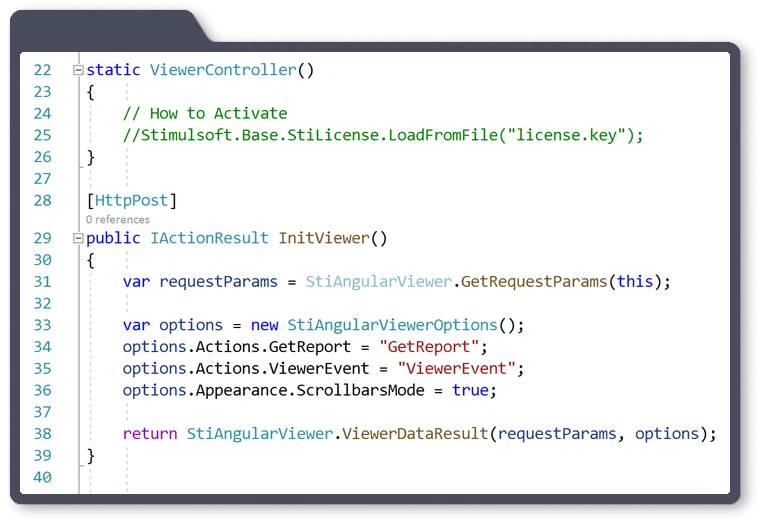
Task: Click 'StiAngularViewer' class on line 31
Action: click(379, 282)
